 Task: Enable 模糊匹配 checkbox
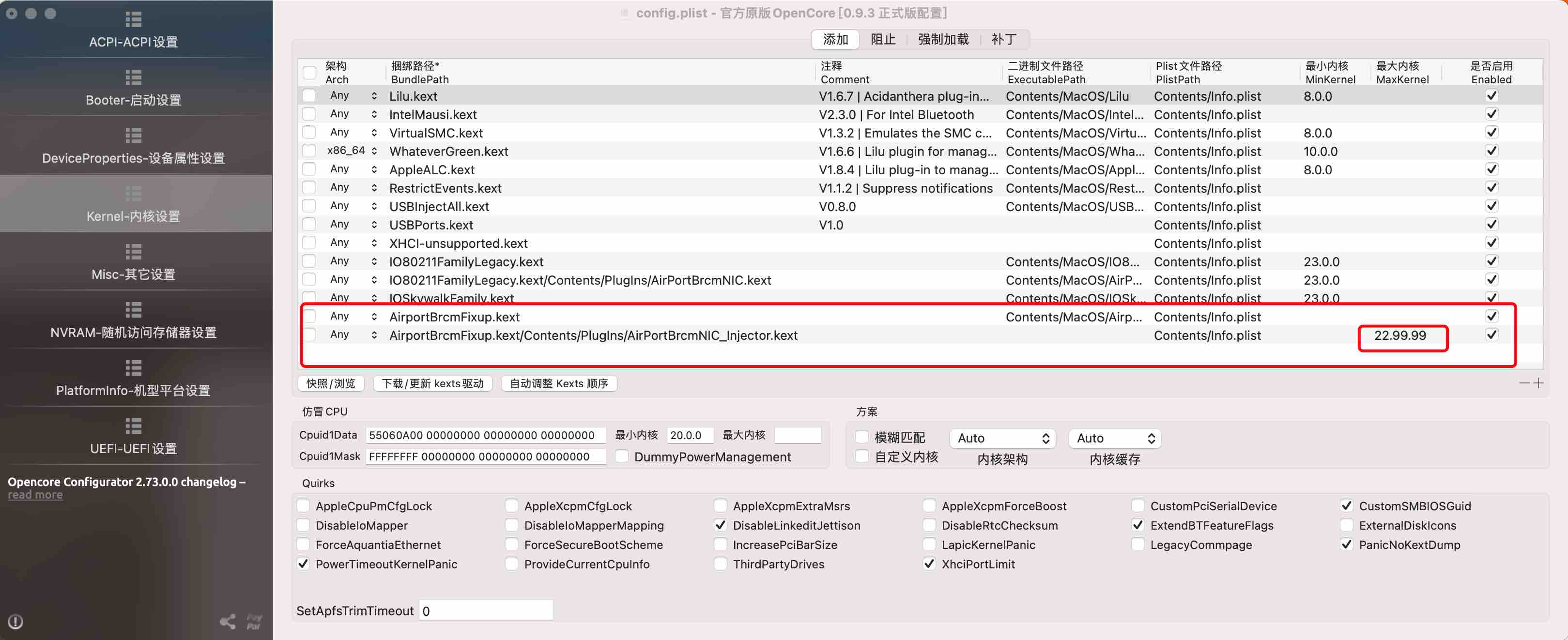pyautogui.click(x=862, y=437)
